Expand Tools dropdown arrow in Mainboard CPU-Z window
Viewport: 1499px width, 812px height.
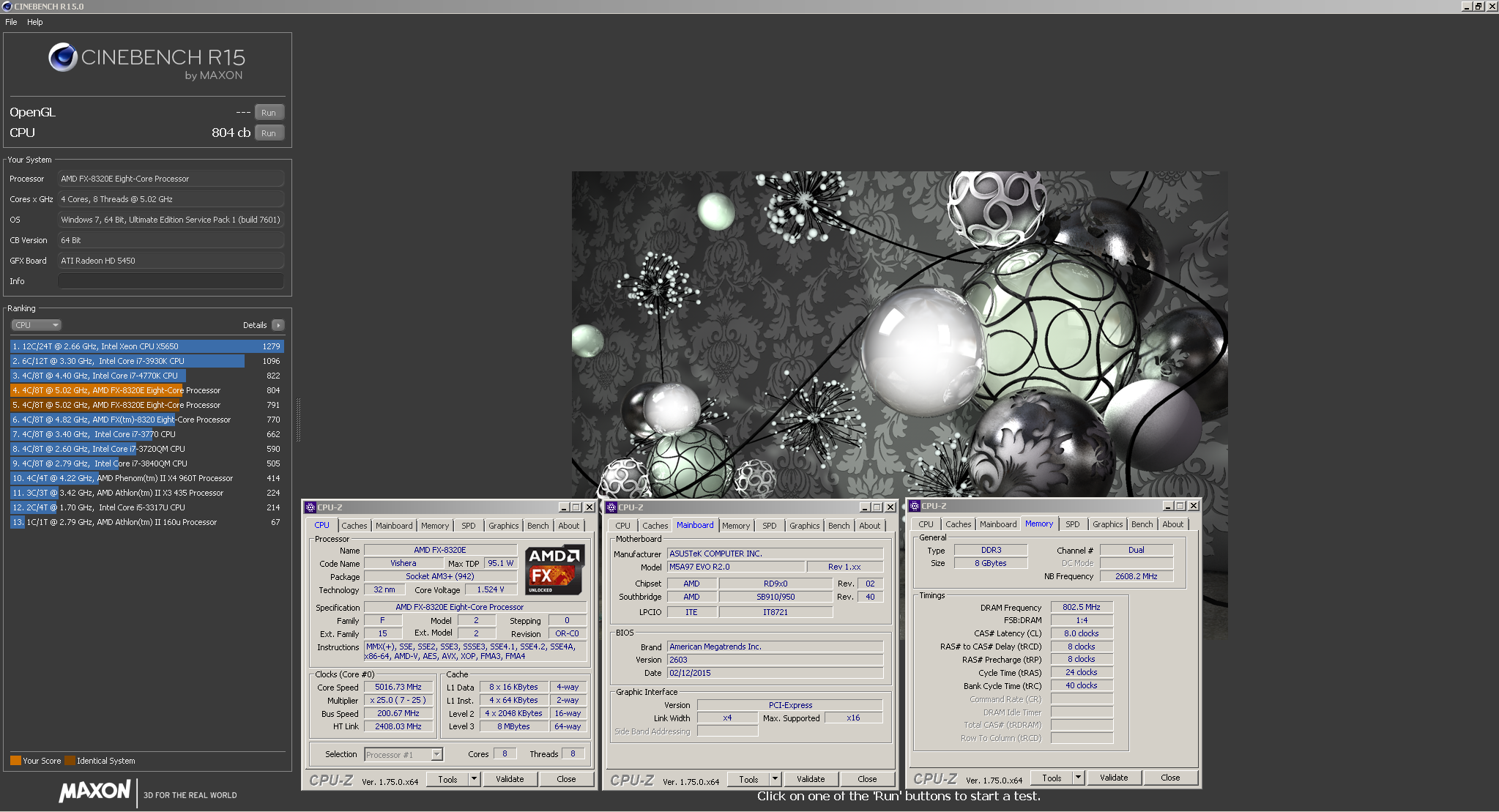coord(775,779)
